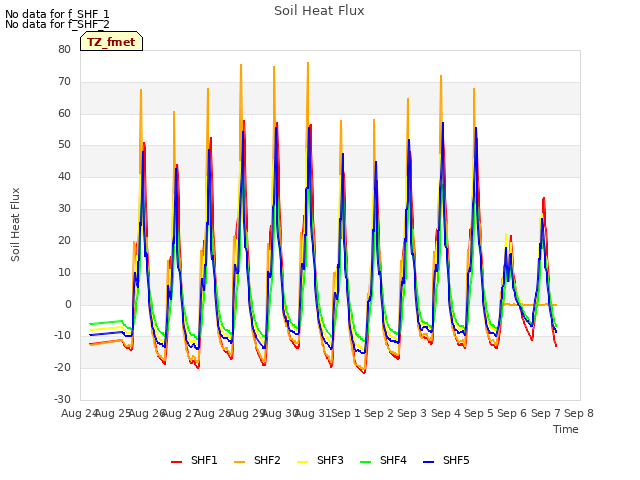Click the Sep 4 x-axis tick label
The height and width of the screenshot is (480, 640).
[x=446, y=413]
